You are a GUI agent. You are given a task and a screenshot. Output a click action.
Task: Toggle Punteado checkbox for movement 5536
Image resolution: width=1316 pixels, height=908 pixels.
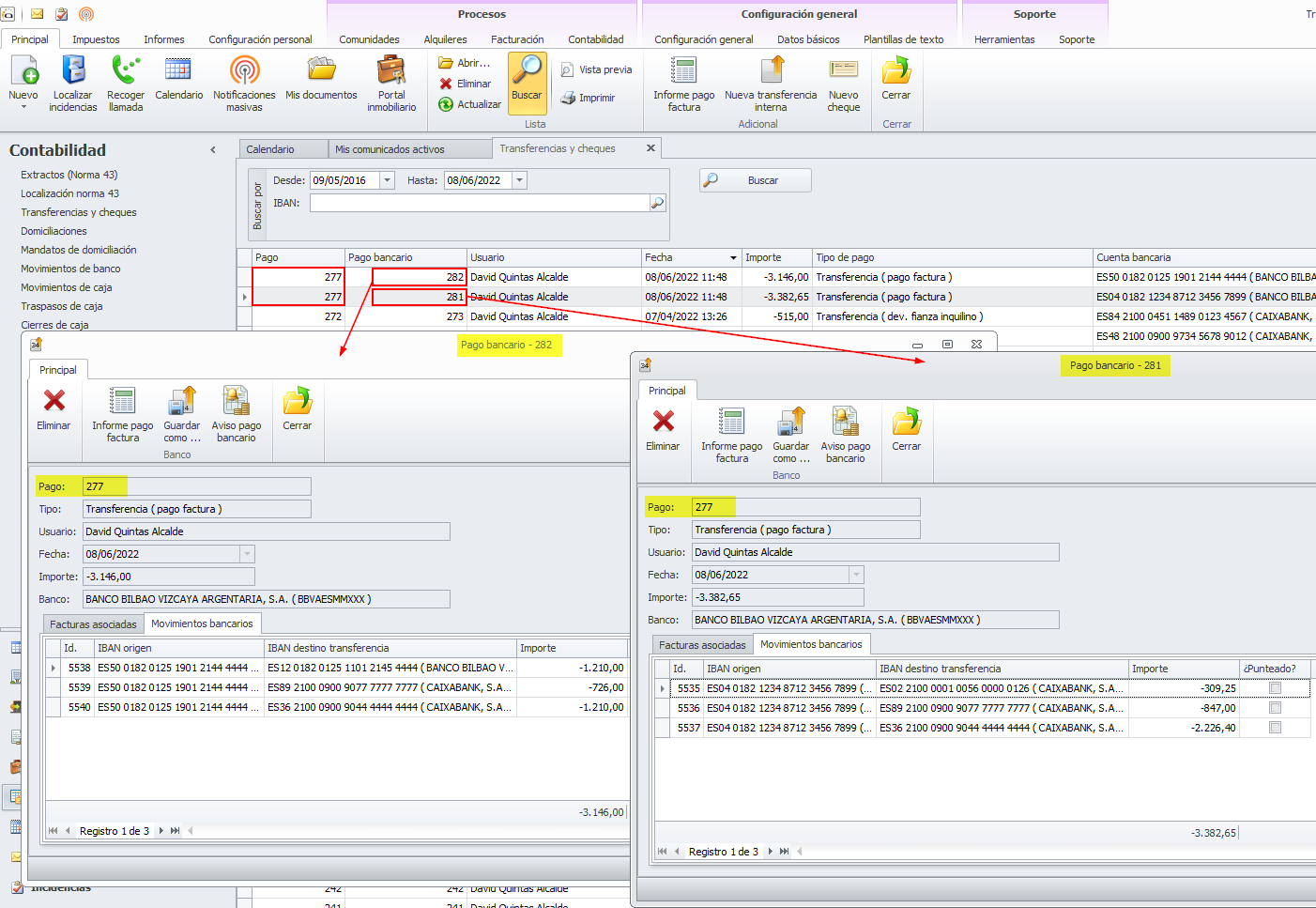coord(1275,708)
